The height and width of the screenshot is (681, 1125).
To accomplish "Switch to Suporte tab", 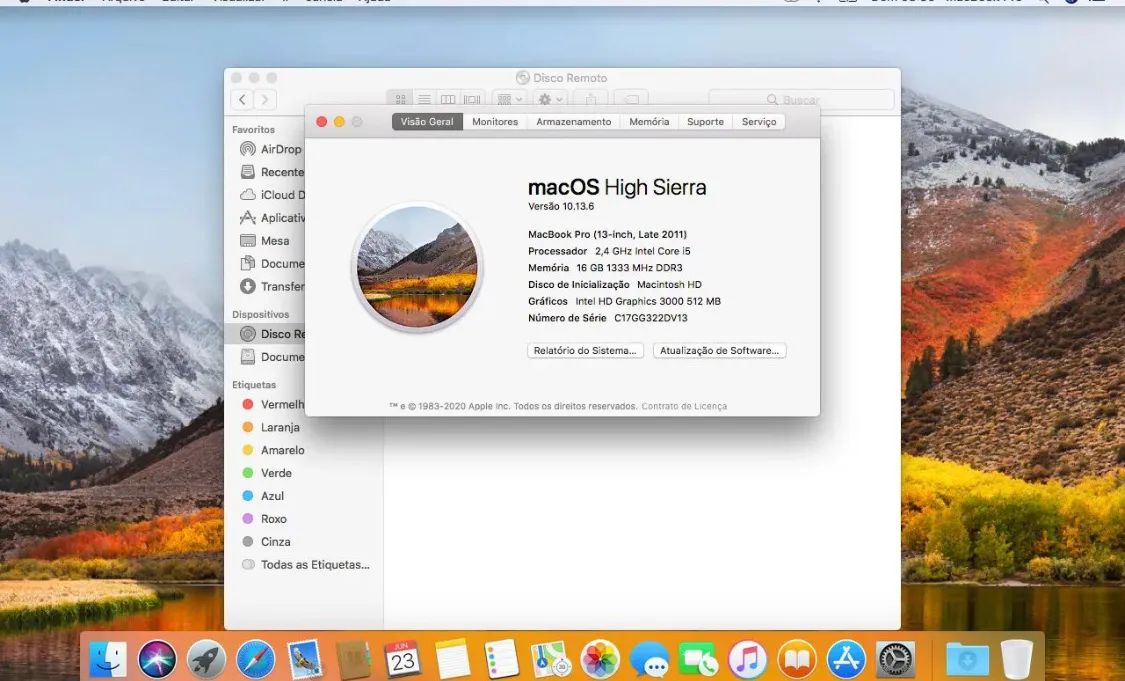I will tap(705, 122).
